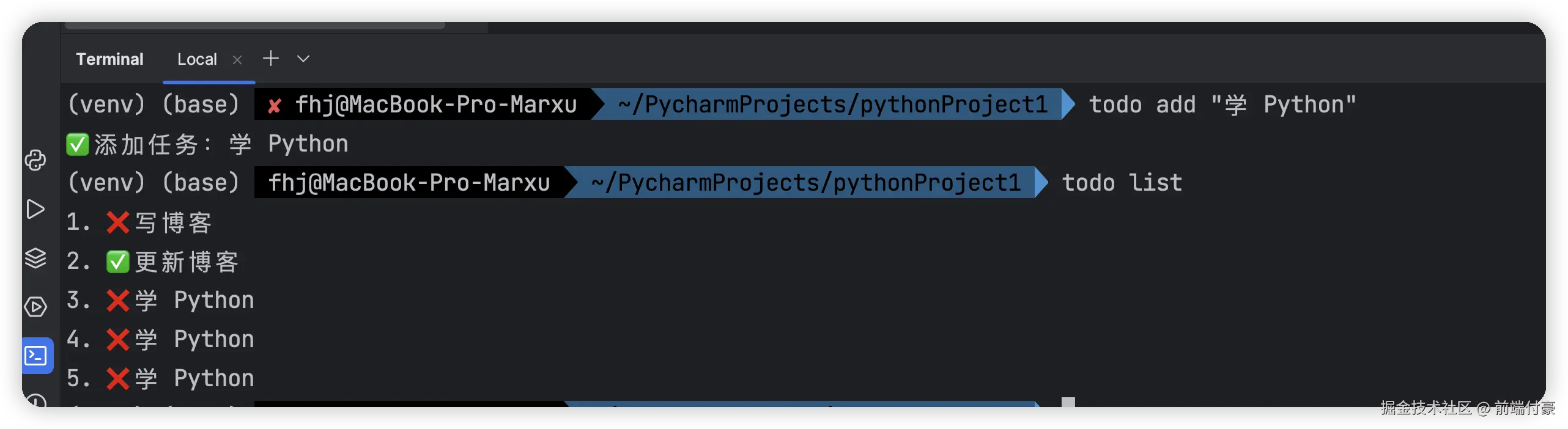Click the red error mark before fhj@MacBook-Pro-Marxu

click(x=275, y=106)
